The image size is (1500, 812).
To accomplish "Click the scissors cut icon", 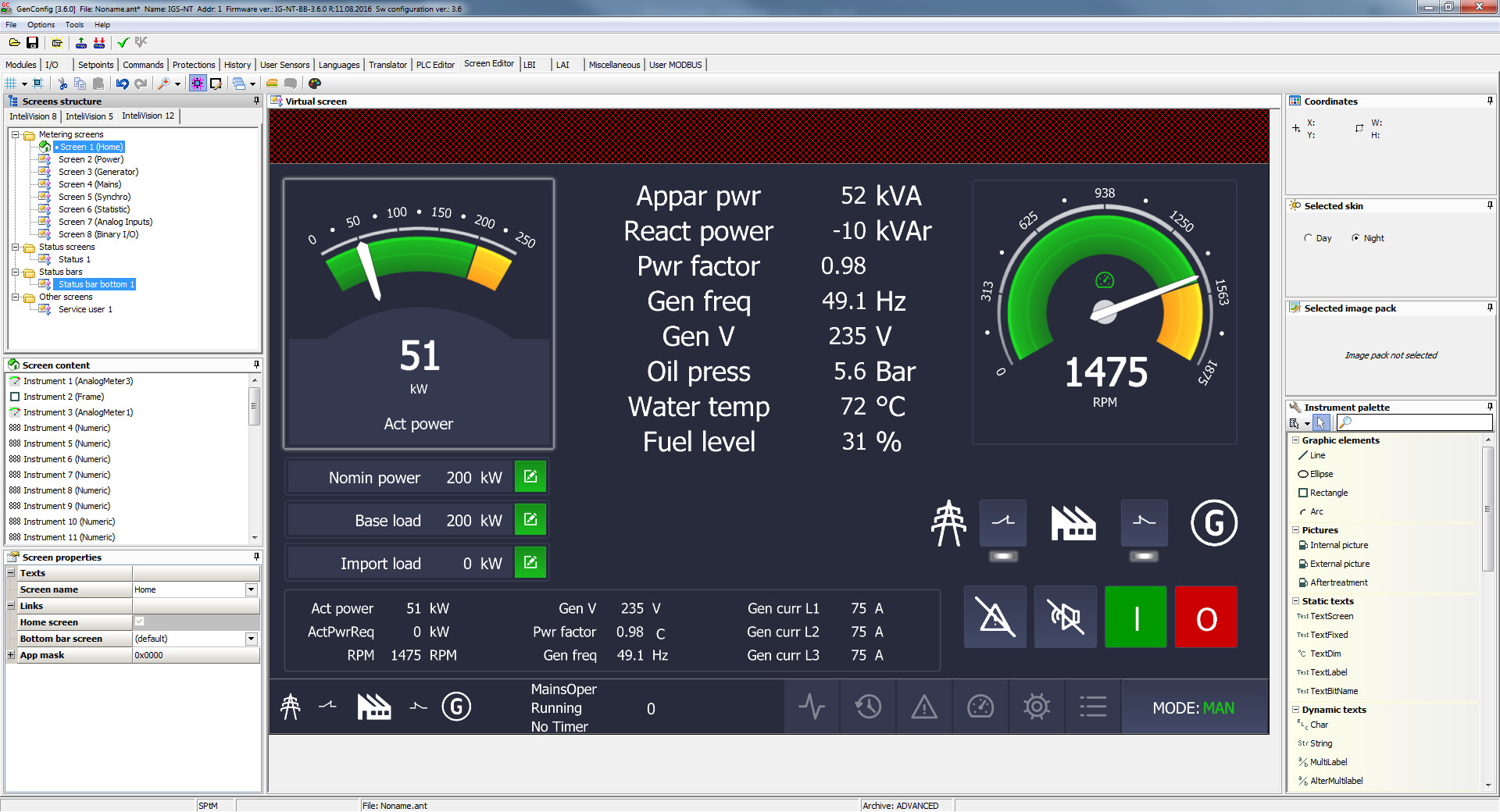I will point(62,84).
